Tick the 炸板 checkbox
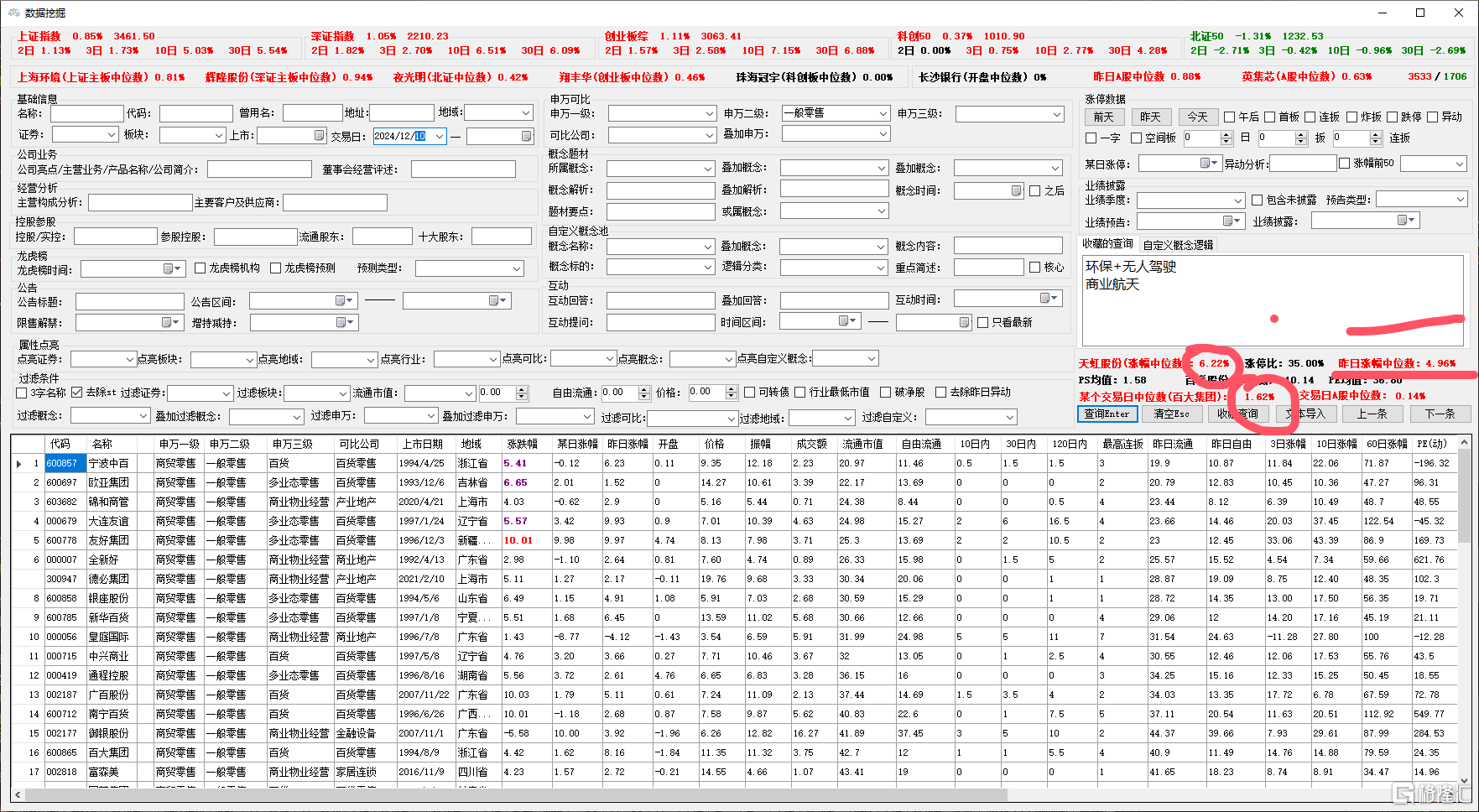Screen dimensions: 1479x812 click(1351, 117)
